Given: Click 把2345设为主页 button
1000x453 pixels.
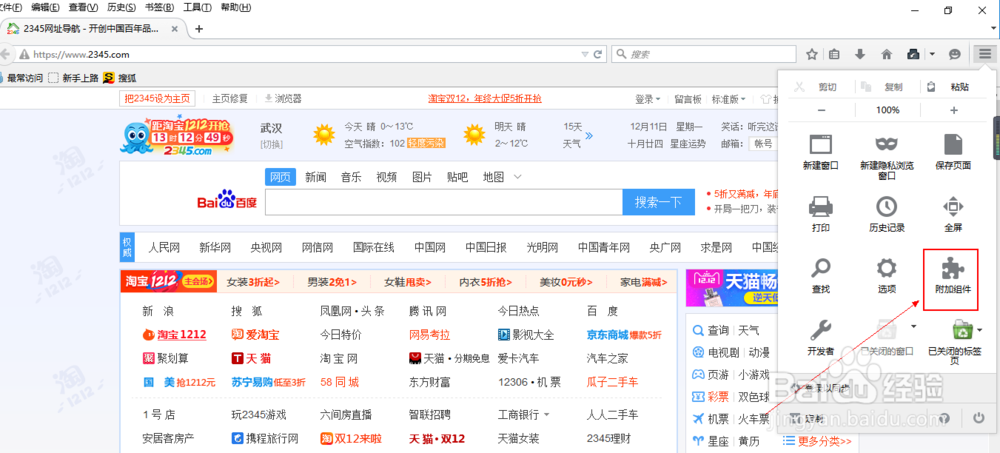Looking at the screenshot, I should point(158,99).
